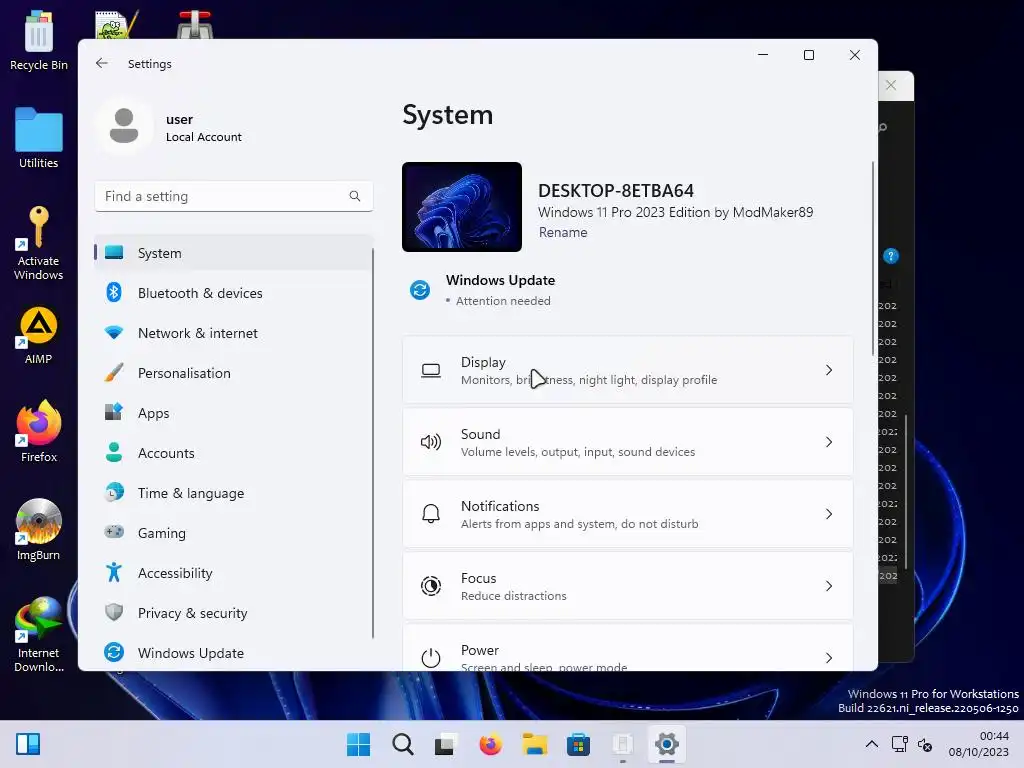Viewport: 1024px width, 768px height.
Task: Open Microsoft Store from the taskbar
Action: 578,744
